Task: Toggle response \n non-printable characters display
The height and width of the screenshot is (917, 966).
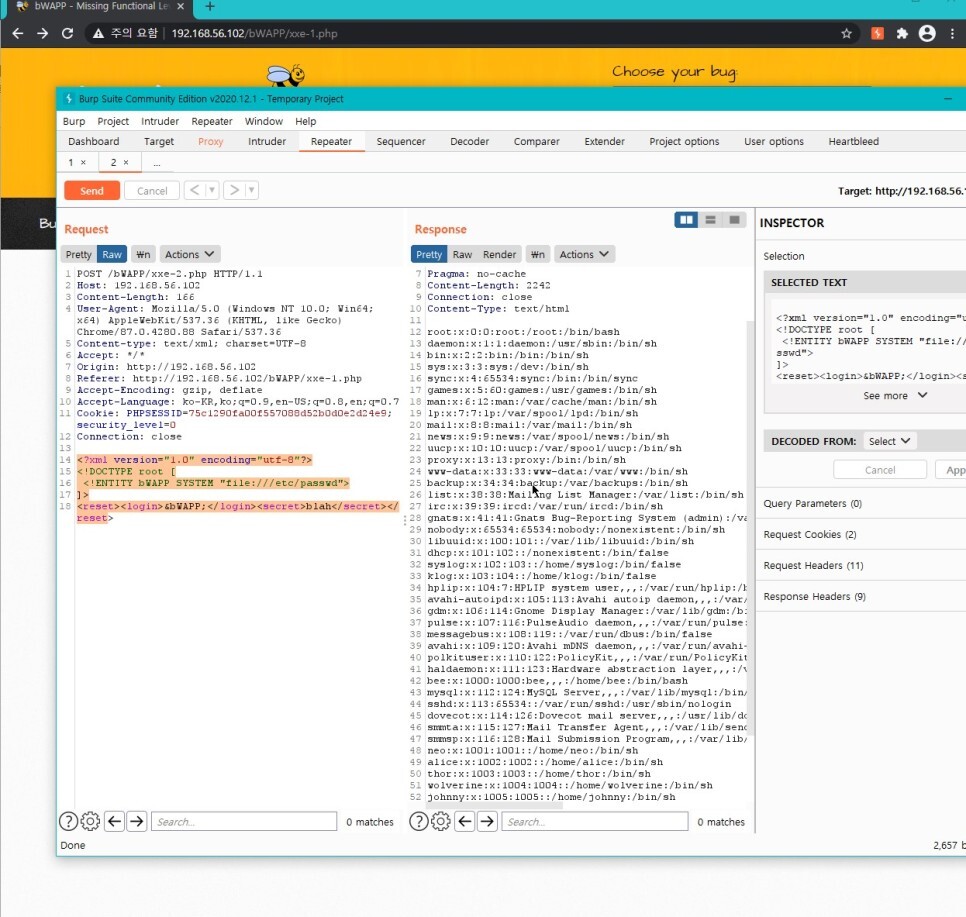Action: coord(538,255)
